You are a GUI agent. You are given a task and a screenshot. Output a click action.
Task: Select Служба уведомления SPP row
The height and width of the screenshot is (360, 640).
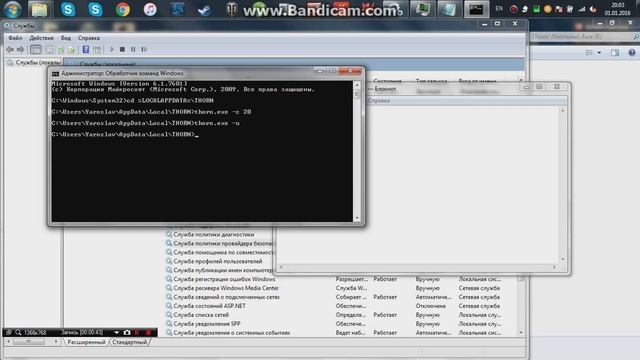pos(207,324)
